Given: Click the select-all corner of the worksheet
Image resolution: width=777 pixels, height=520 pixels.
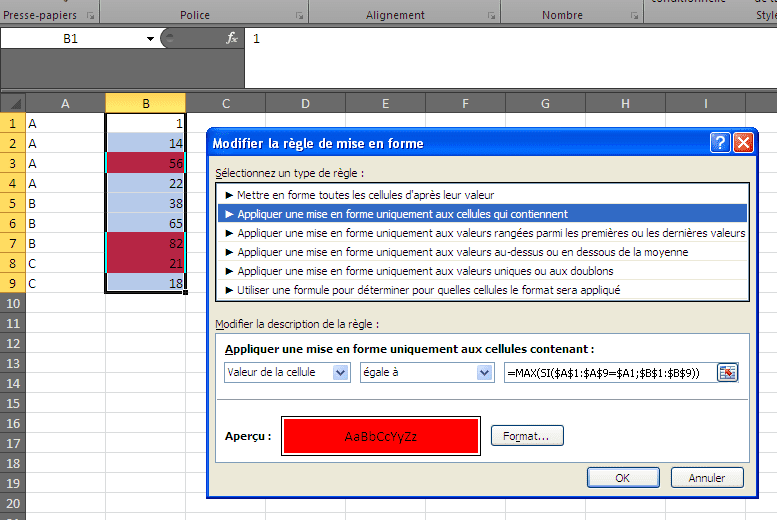Looking at the screenshot, I should click(x=12, y=103).
